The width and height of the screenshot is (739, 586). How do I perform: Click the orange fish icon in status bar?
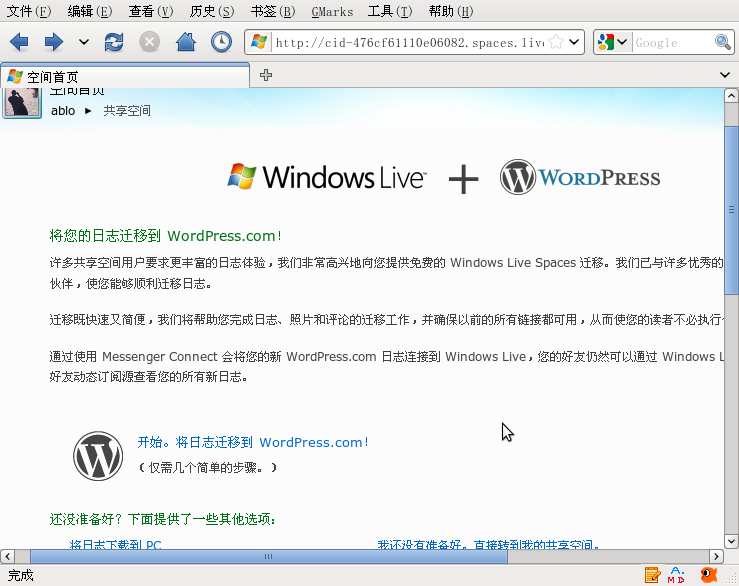coord(709,575)
